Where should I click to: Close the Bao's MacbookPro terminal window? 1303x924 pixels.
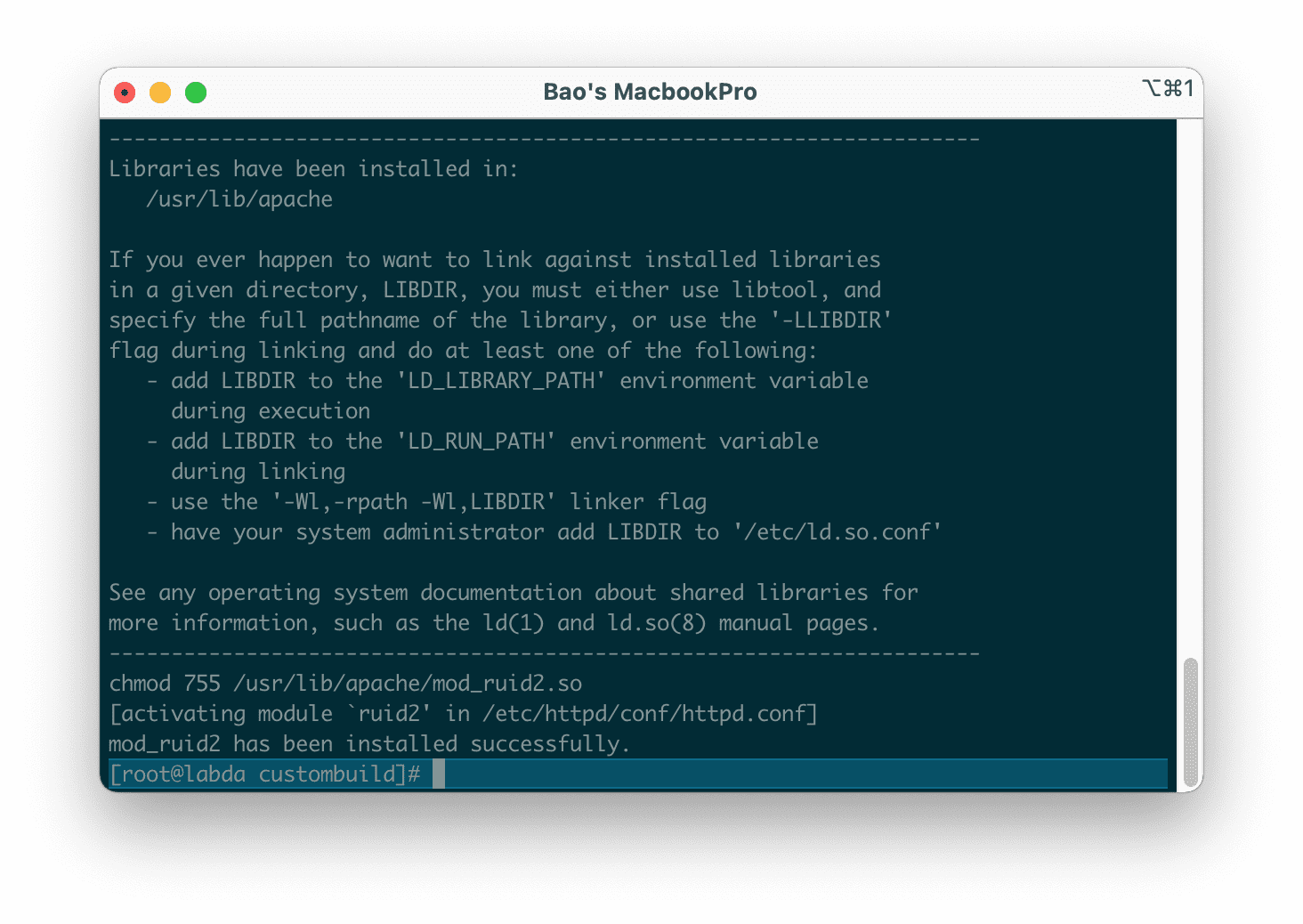point(125,93)
